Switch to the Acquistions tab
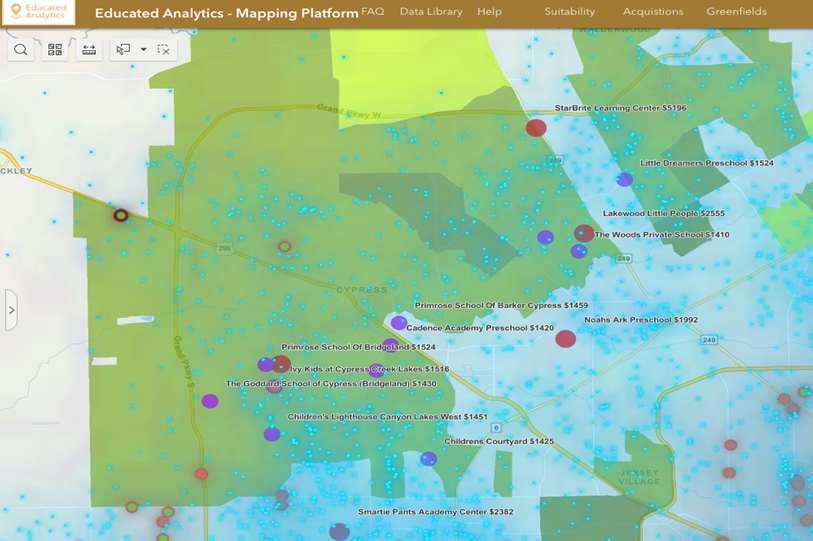Screen dimensions: 813x541 point(653,12)
